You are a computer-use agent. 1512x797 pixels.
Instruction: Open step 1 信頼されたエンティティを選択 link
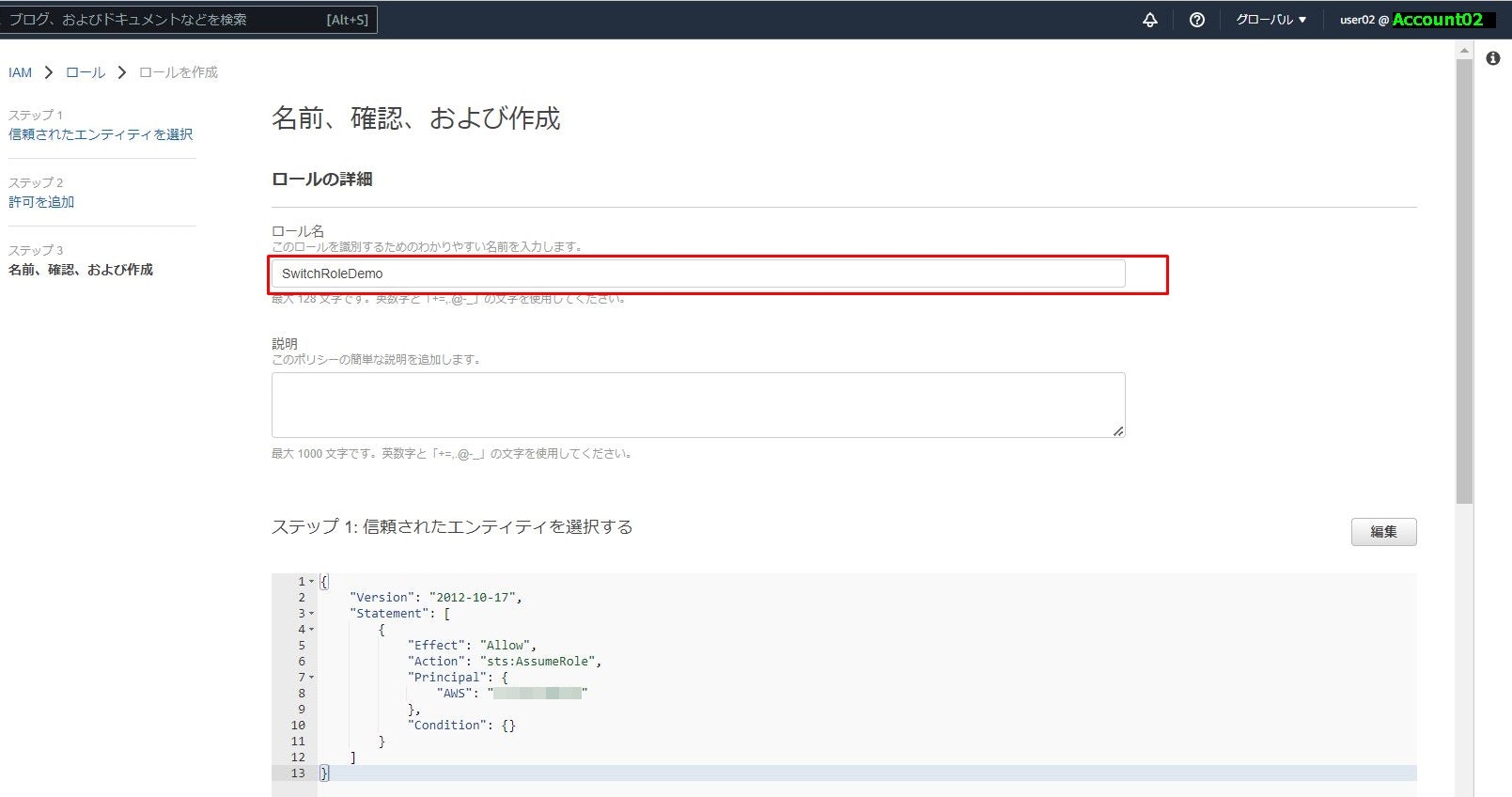101,134
